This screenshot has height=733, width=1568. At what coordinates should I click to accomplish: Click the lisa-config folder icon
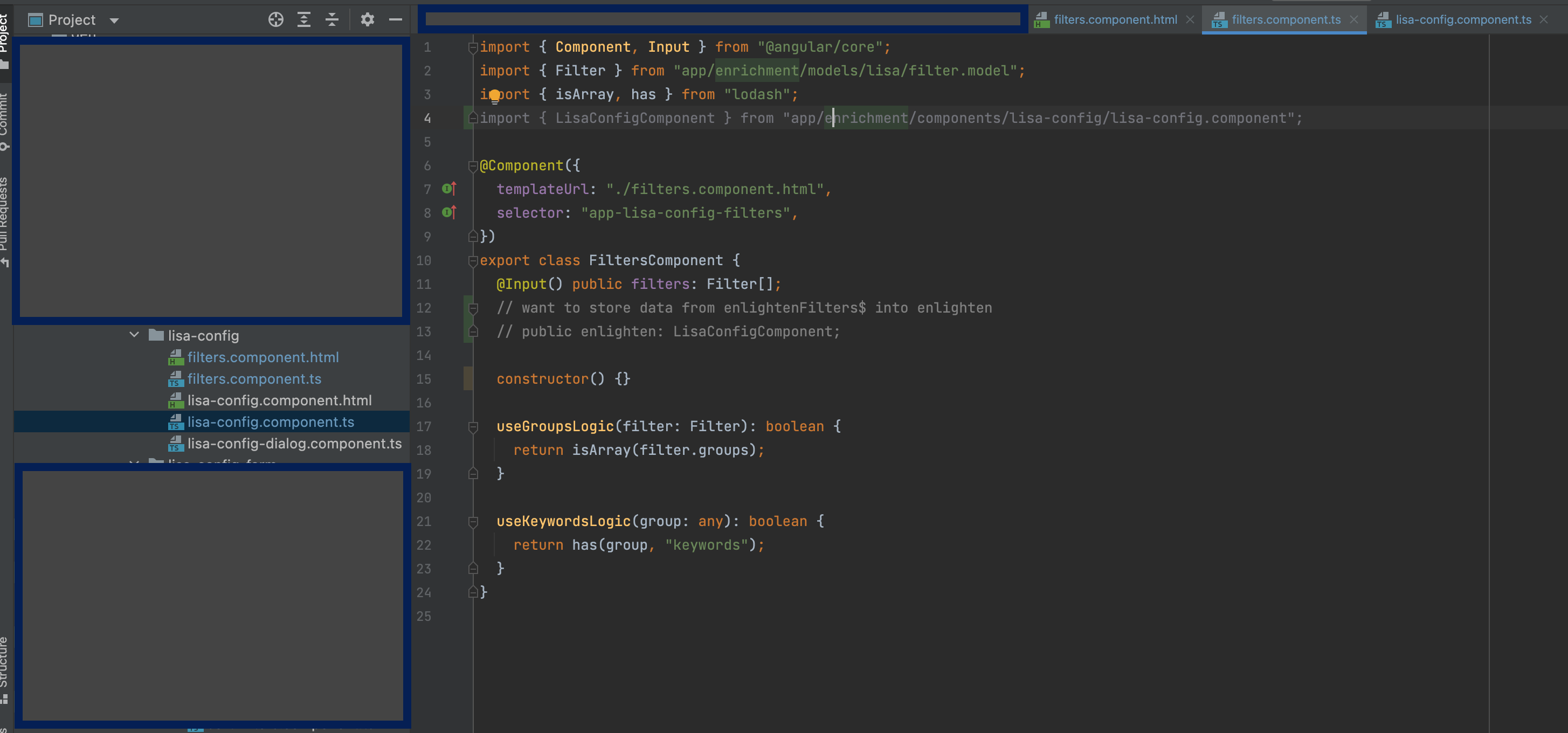tap(156, 335)
